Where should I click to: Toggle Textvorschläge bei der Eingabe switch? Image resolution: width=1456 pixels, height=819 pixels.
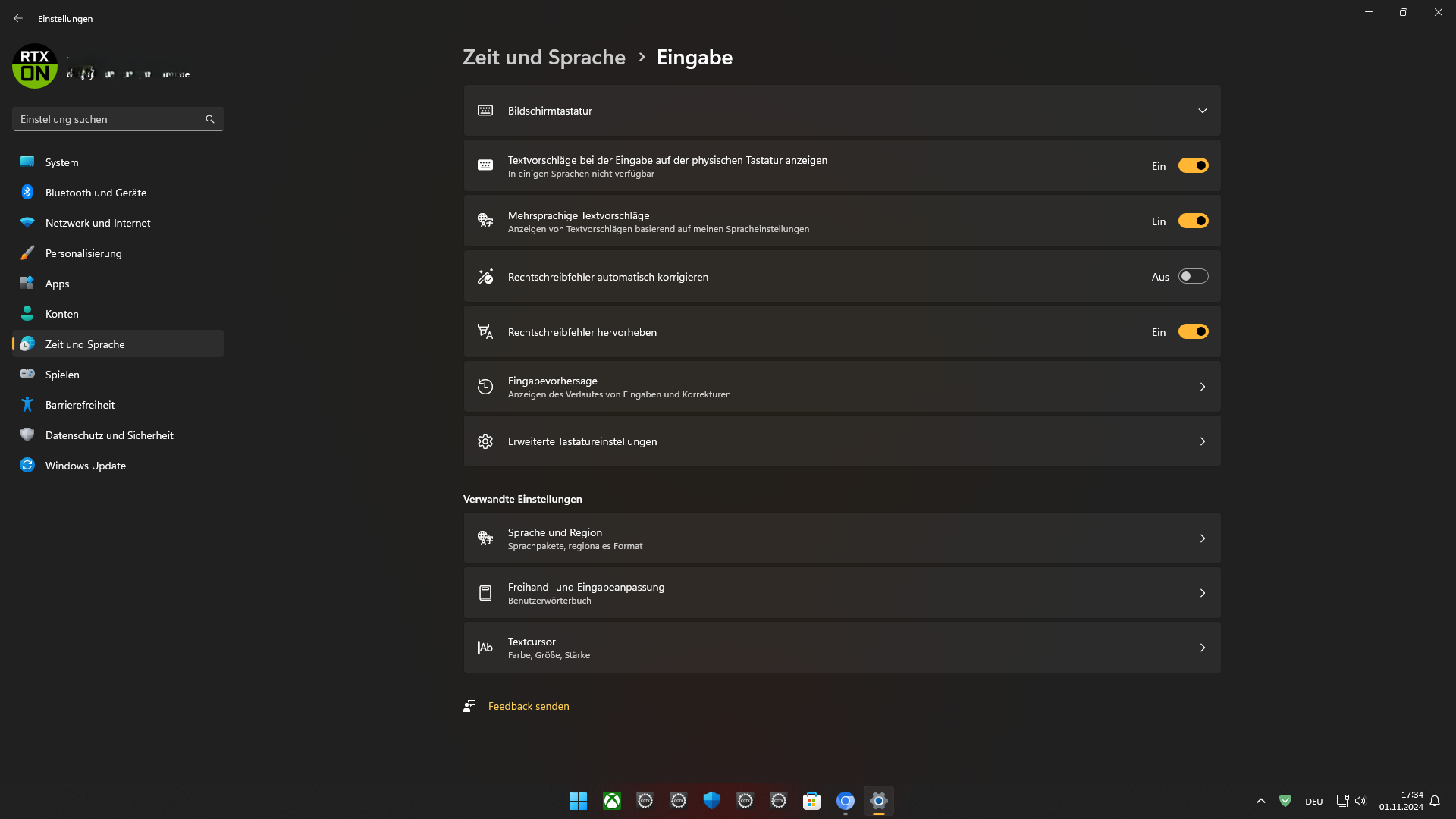(x=1192, y=165)
